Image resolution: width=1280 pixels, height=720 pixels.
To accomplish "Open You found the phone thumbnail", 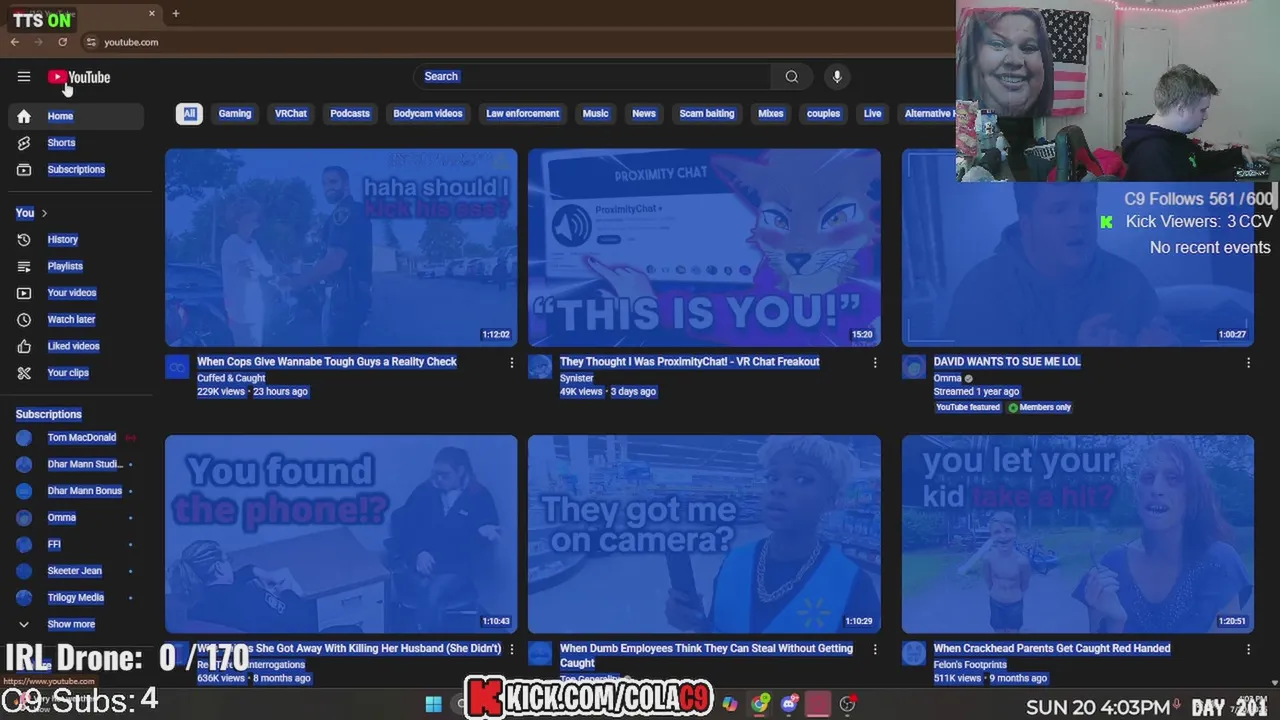I will click(x=341, y=534).
